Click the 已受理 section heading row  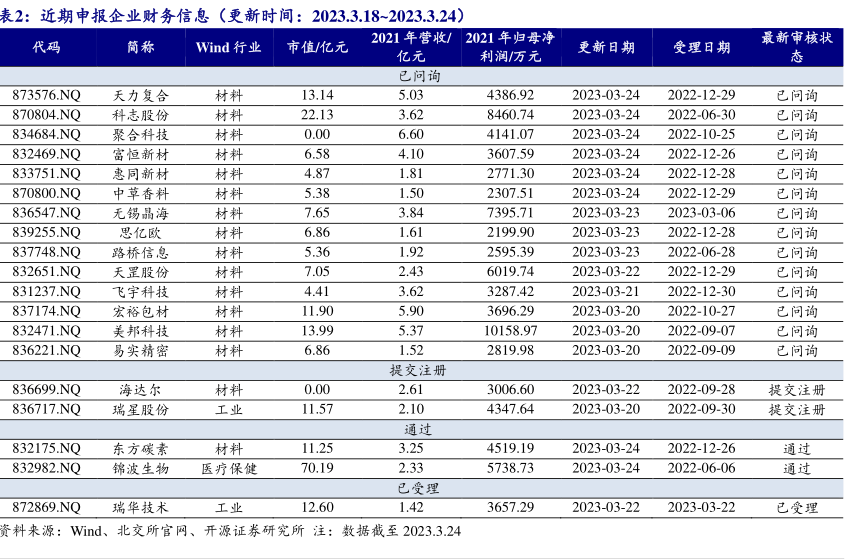[x=419, y=488]
